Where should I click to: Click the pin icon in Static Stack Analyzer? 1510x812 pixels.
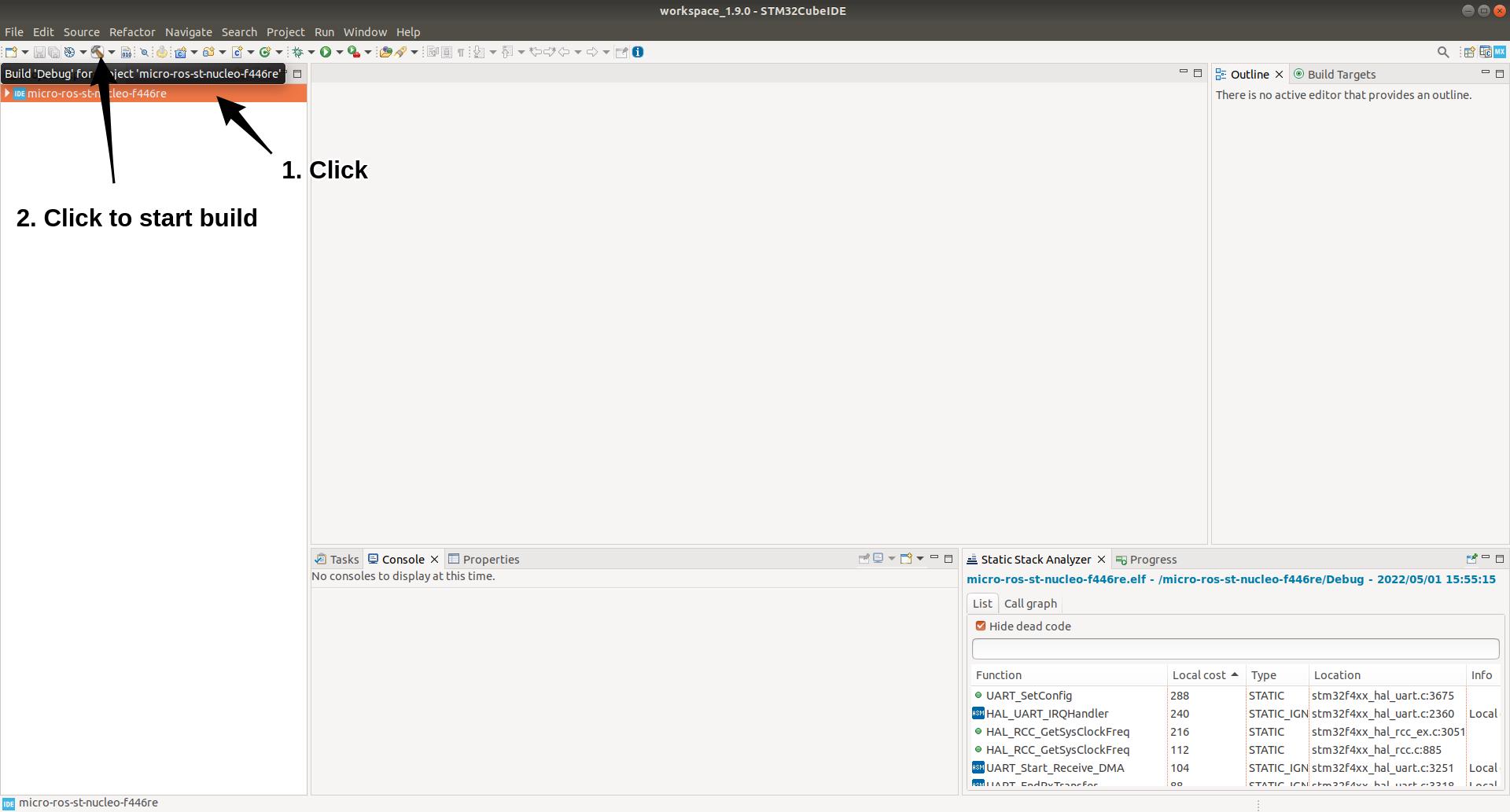click(1471, 559)
